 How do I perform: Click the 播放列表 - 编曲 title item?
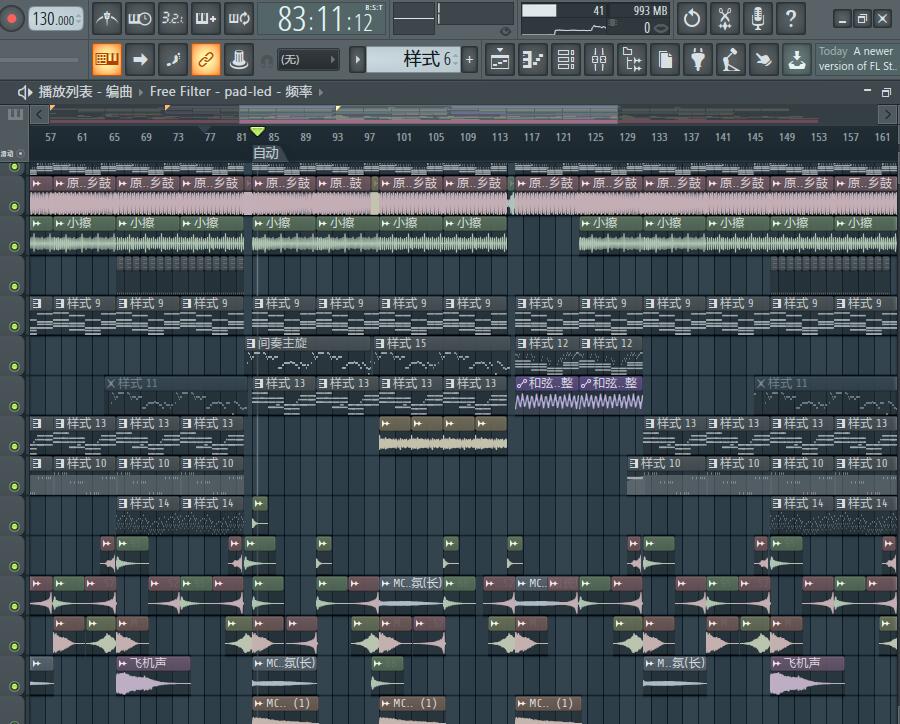[x=85, y=92]
